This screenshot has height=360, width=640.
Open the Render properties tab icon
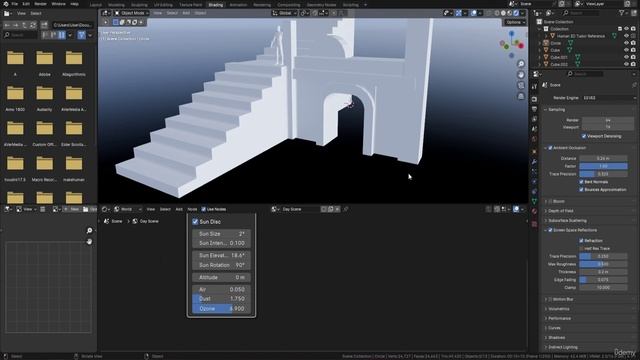[534, 99]
